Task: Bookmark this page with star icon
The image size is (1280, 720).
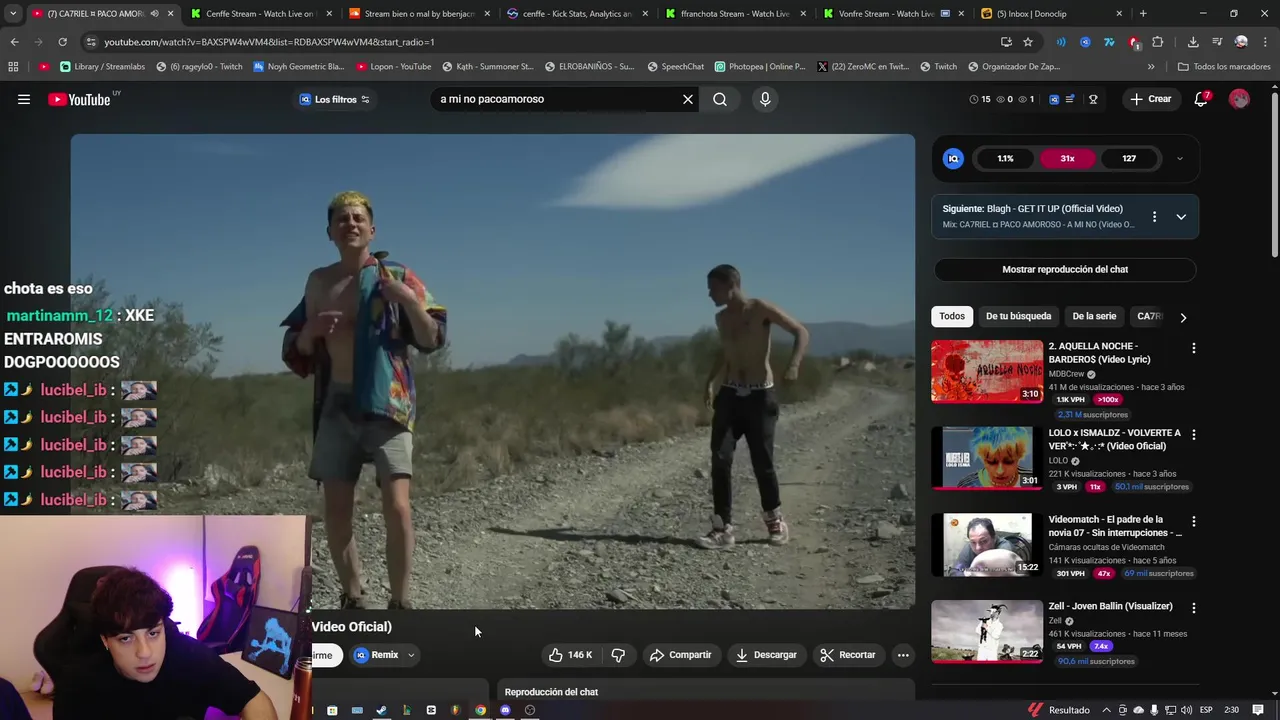Action: coord(1028,42)
